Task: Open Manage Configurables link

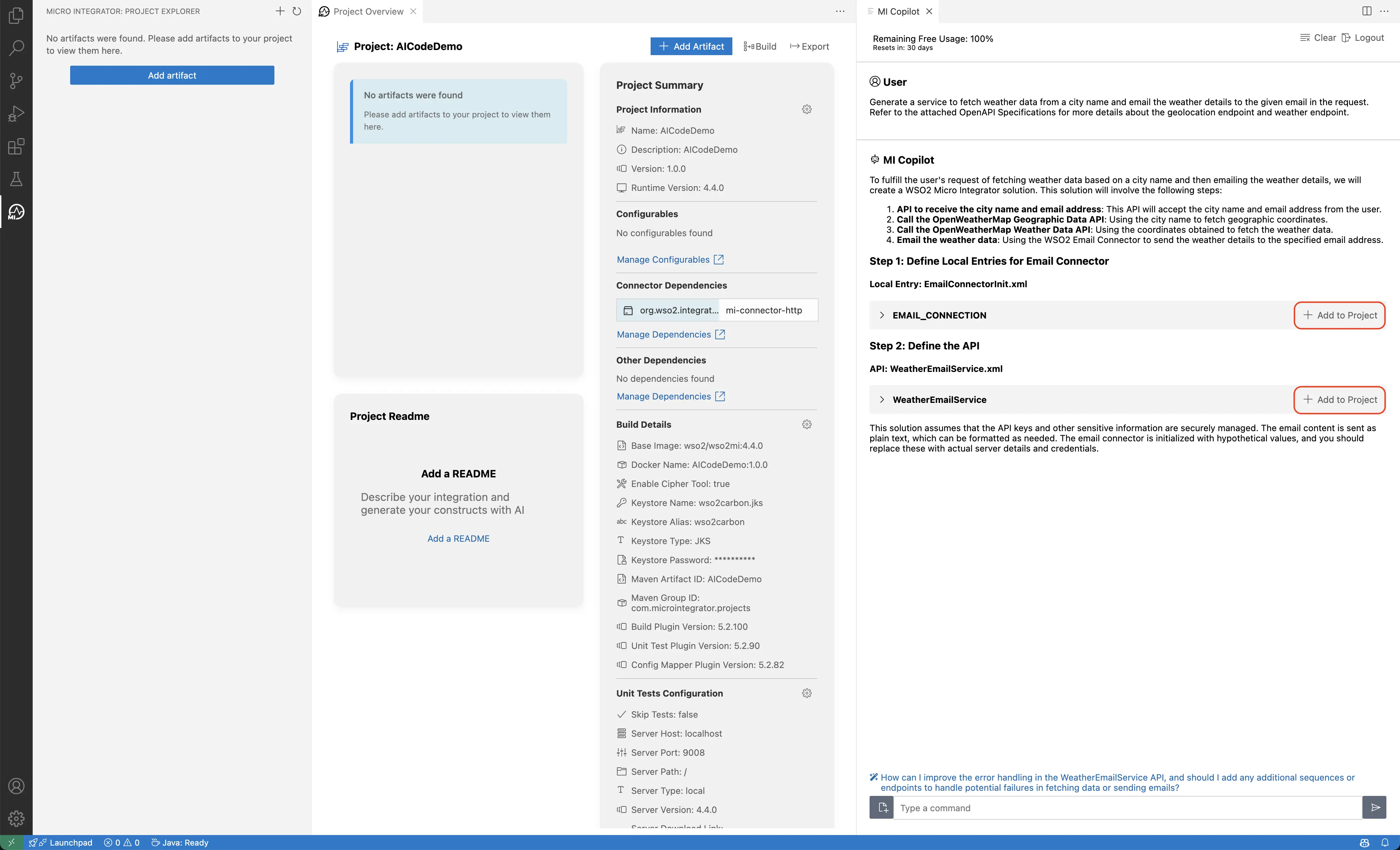Action: pyautogui.click(x=670, y=260)
